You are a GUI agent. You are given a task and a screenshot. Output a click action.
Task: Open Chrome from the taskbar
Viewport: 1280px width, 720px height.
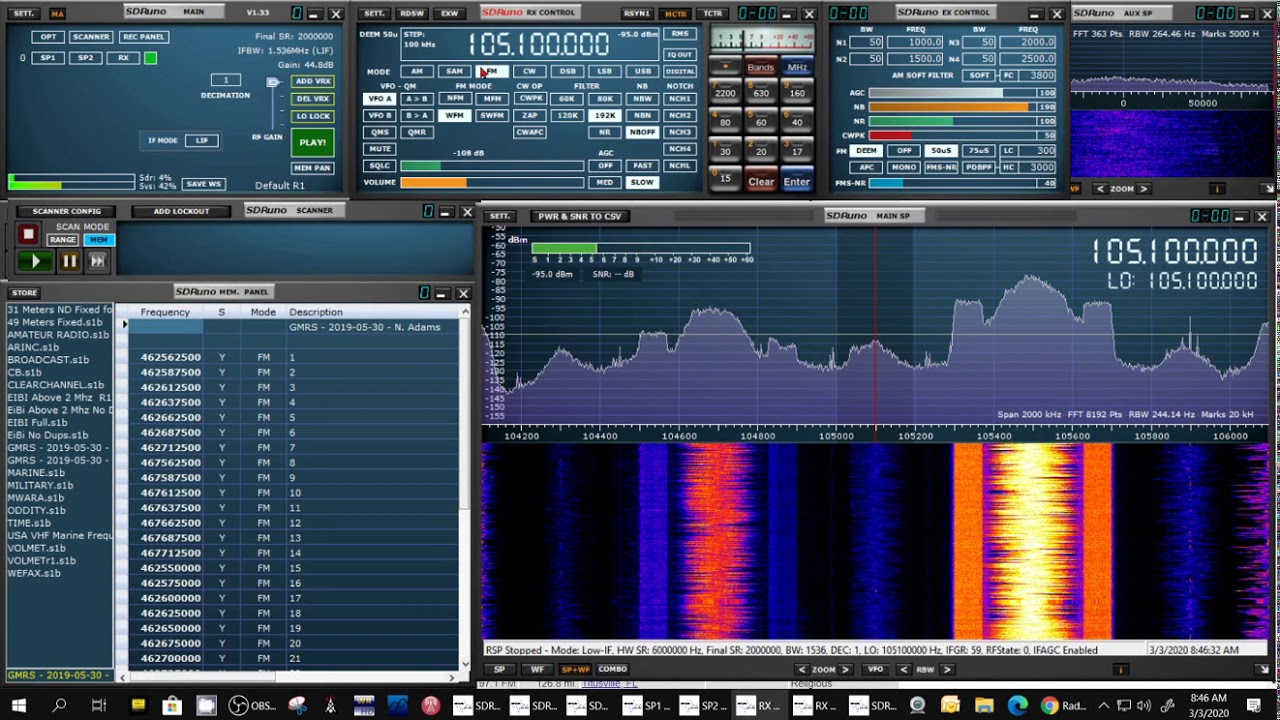pos(1049,705)
